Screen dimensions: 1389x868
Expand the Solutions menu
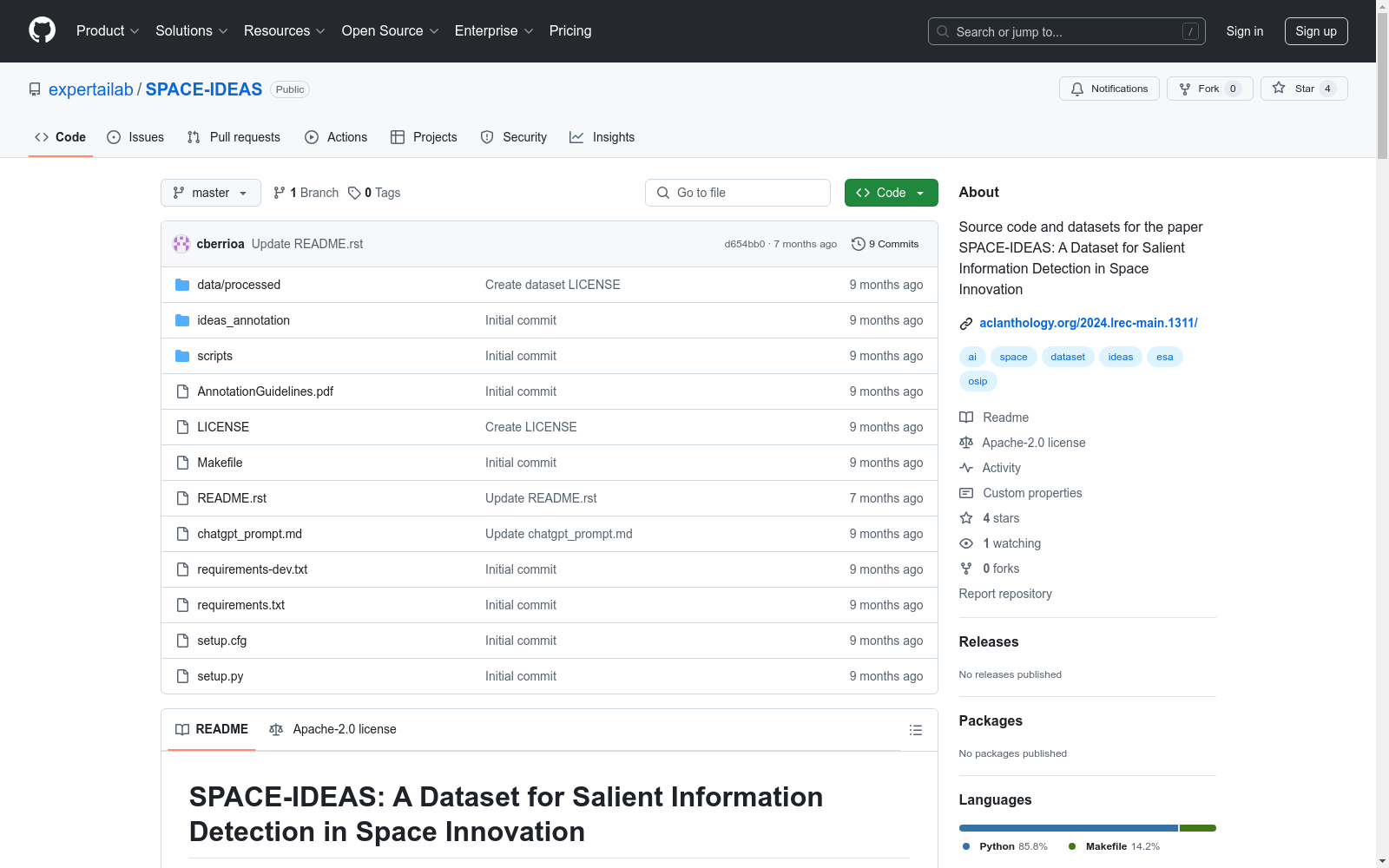192,31
